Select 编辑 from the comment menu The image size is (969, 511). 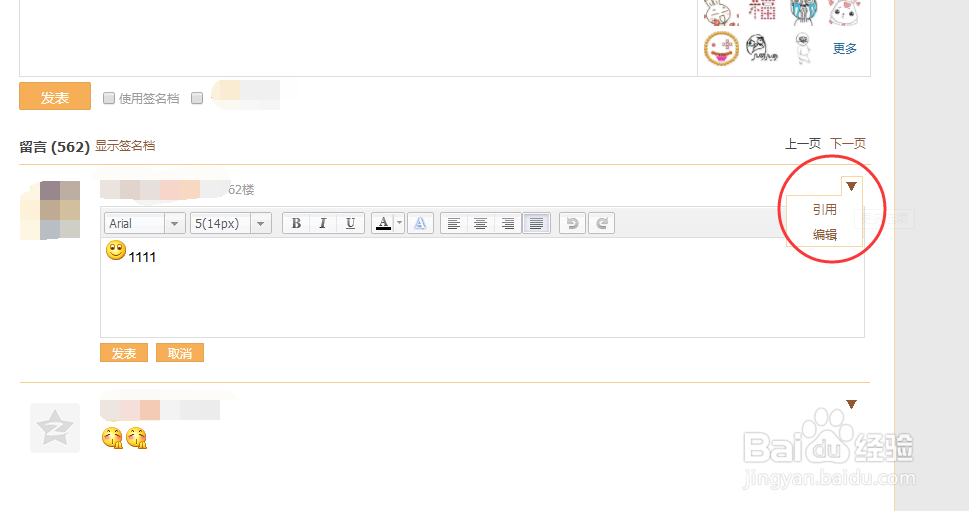pyautogui.click(x=824, y=235)
